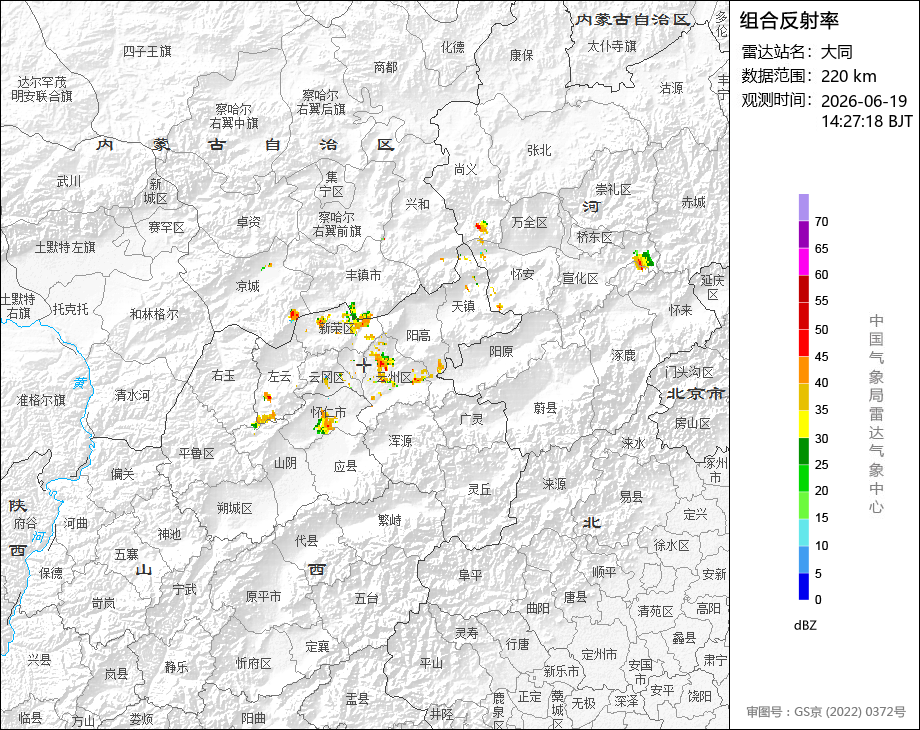The height and width of the screenshot is (730, 920).
Task: Click the 赤城 county label
Action: point(694,202)
